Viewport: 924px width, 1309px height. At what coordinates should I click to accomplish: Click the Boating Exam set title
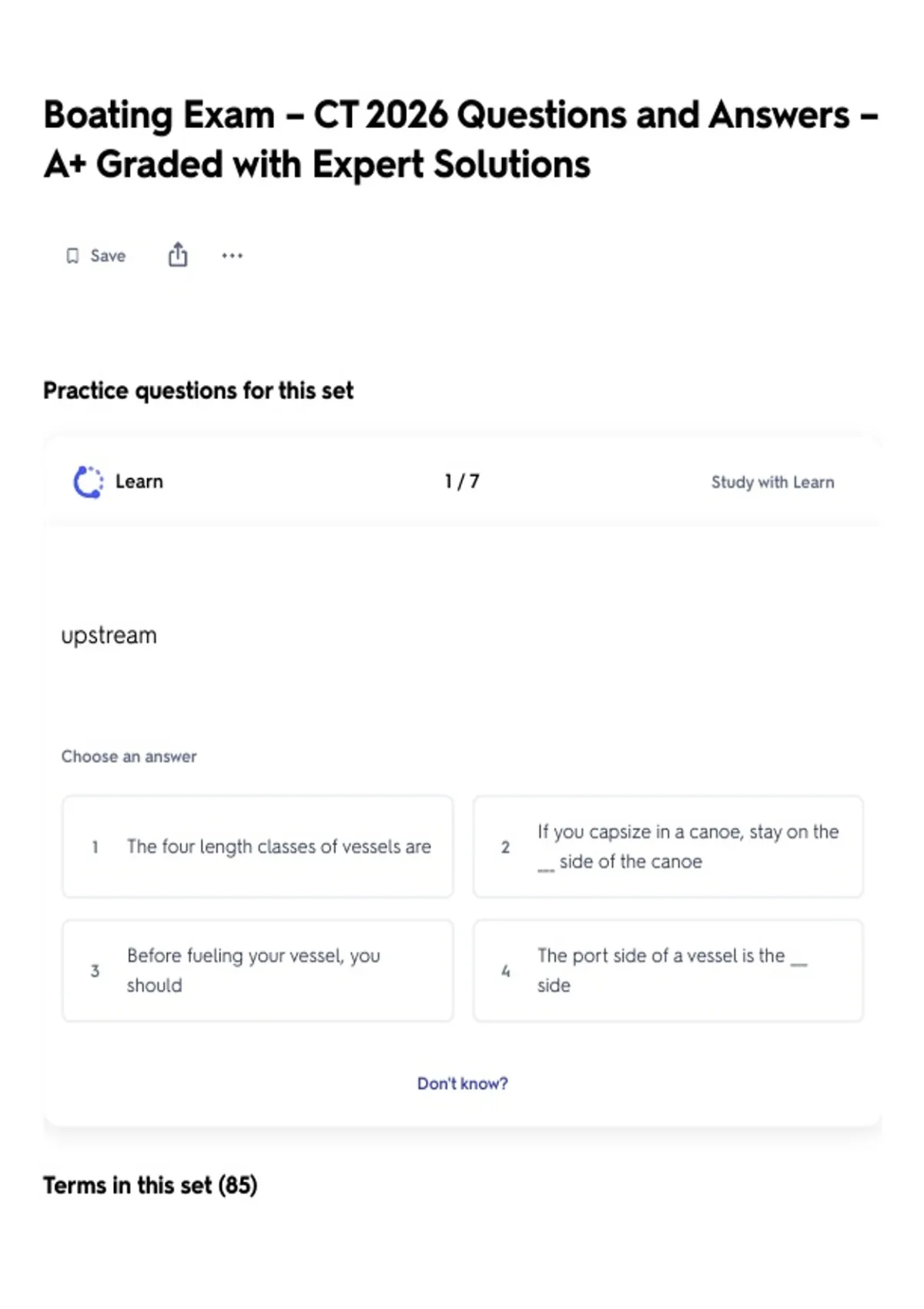click(x=460, y=139)
